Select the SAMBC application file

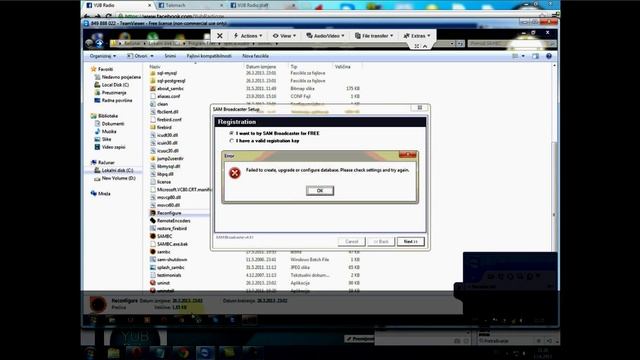(161, 236)
